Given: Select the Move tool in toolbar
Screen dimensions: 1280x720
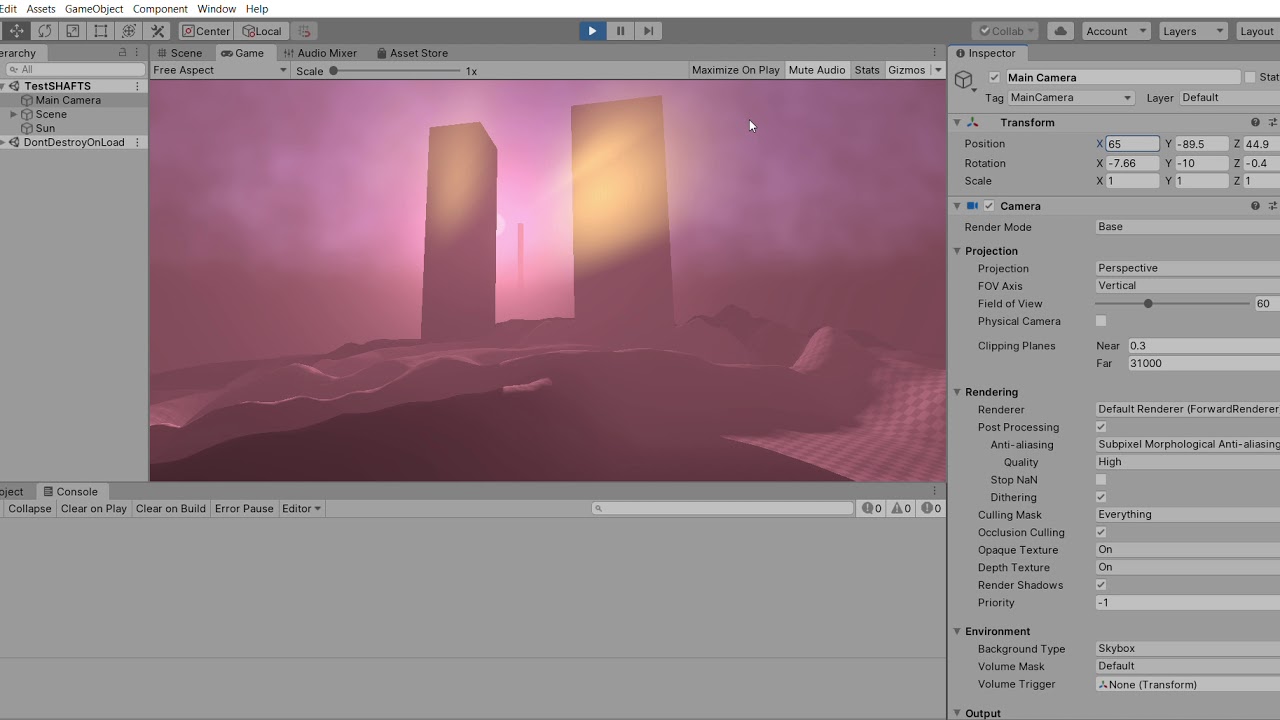Looking at the screenshot, I should (x=17, y=31).
